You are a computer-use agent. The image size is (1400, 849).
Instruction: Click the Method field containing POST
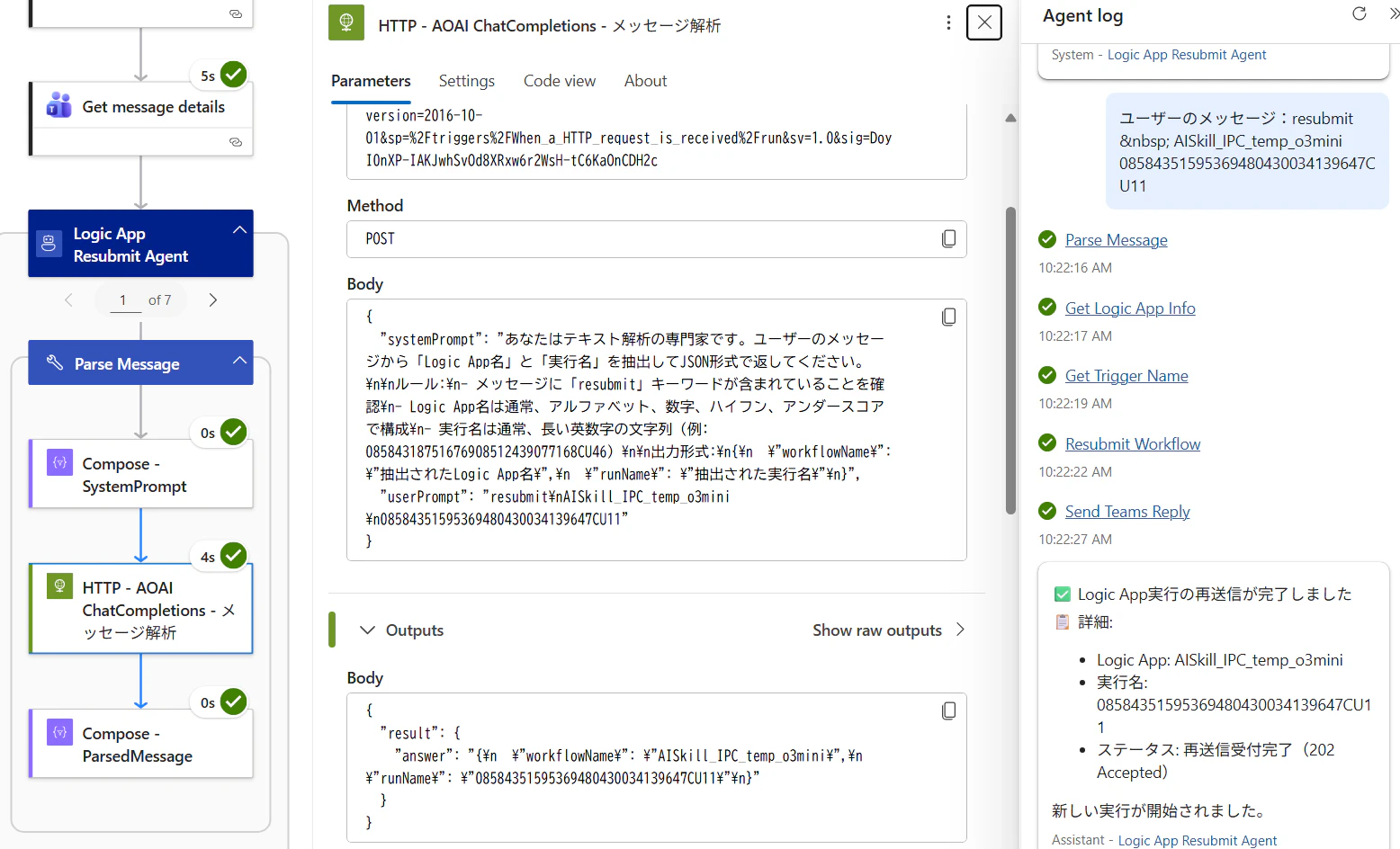[657, 239]
